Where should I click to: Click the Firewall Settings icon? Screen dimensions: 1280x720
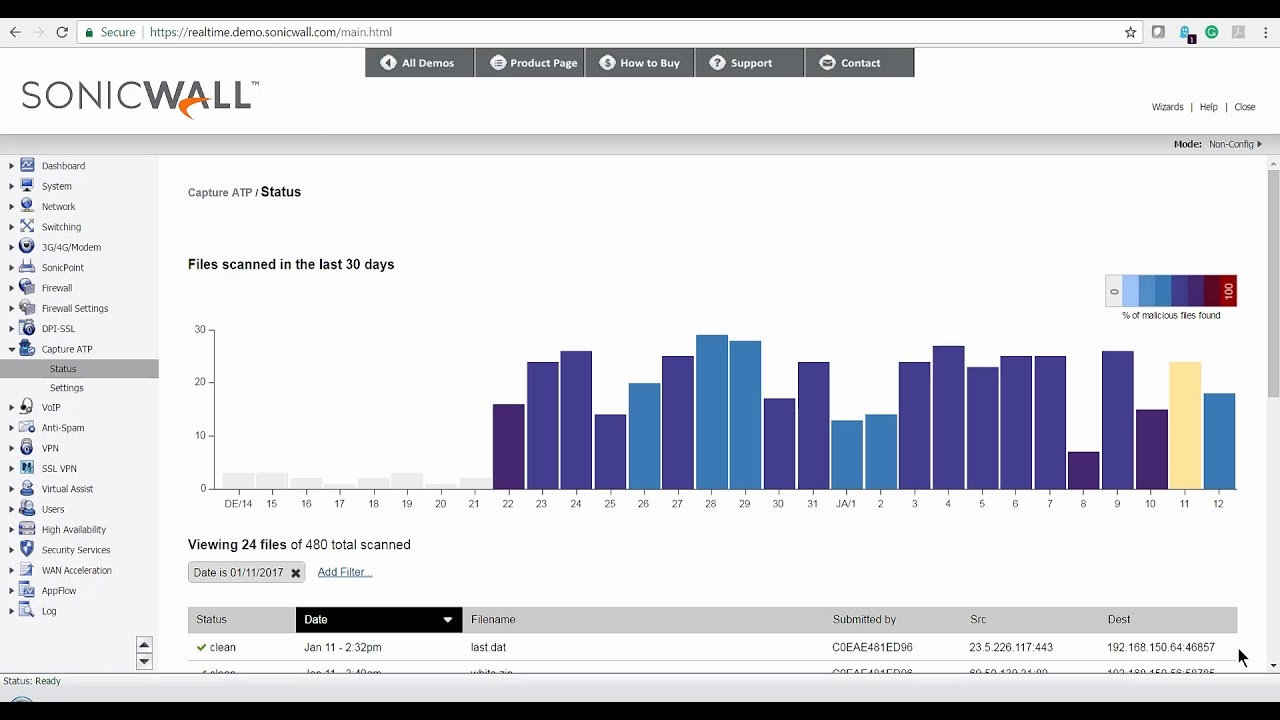[x=27, y=308]
